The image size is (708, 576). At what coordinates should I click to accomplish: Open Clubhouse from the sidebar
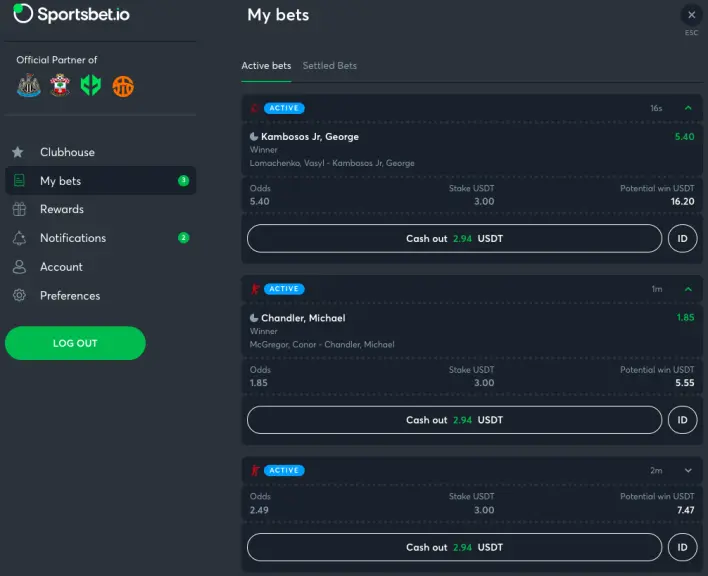click(100, 152)
